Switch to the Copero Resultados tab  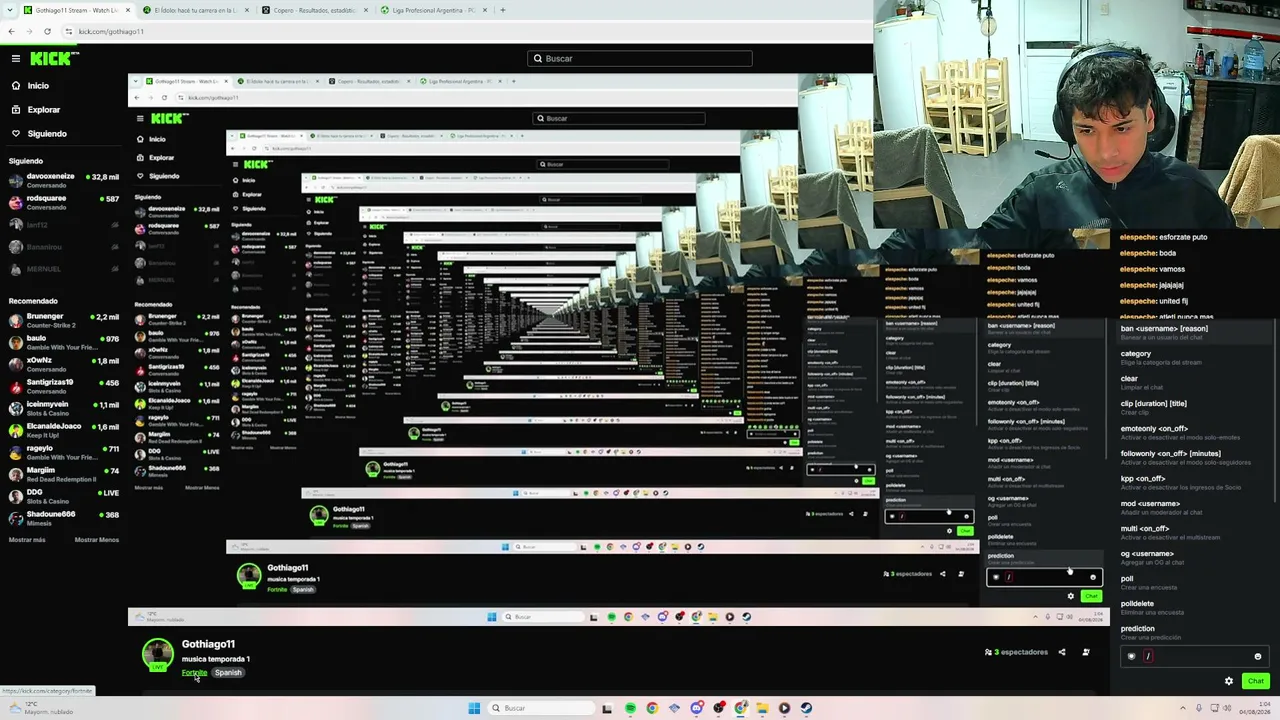coord(315,10)
